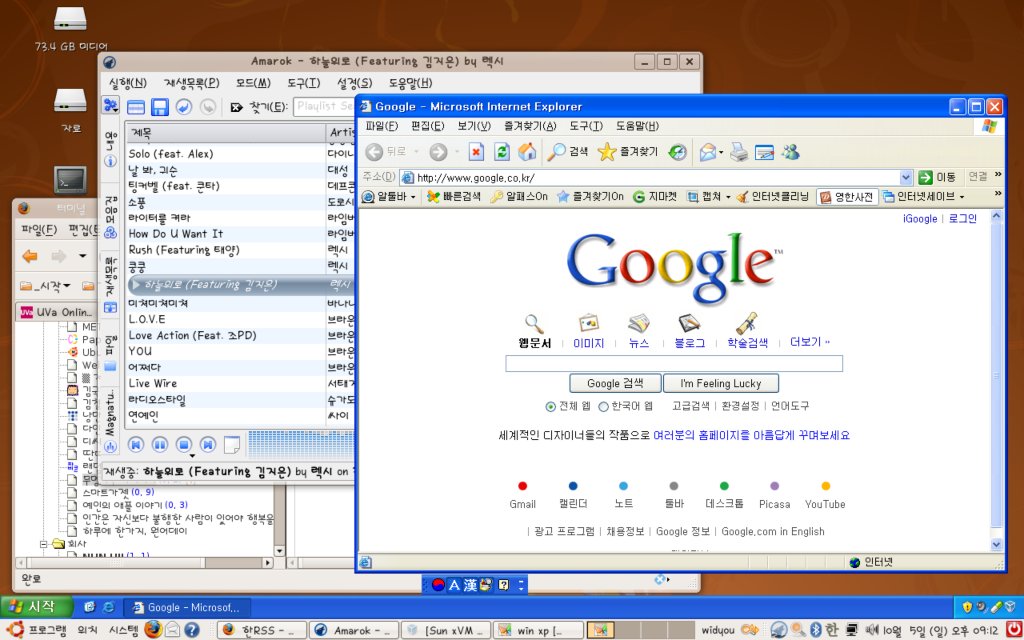Click the IE Forward arrow button

pyautogui.click(x=438, y=152)
